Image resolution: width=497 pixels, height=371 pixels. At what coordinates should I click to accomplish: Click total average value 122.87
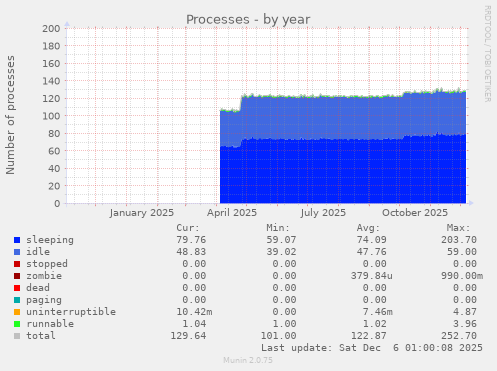pos(368,336)
